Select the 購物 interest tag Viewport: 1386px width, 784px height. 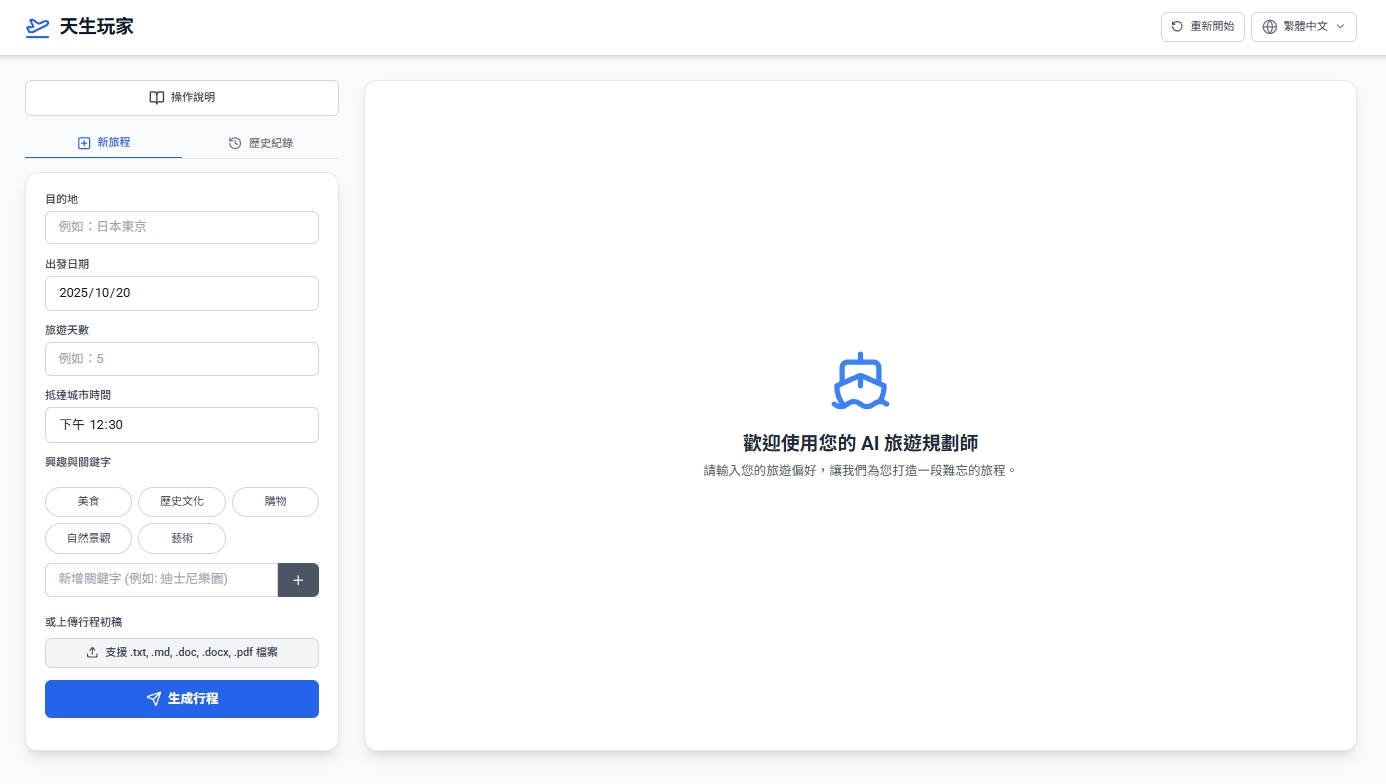[275, 502]
